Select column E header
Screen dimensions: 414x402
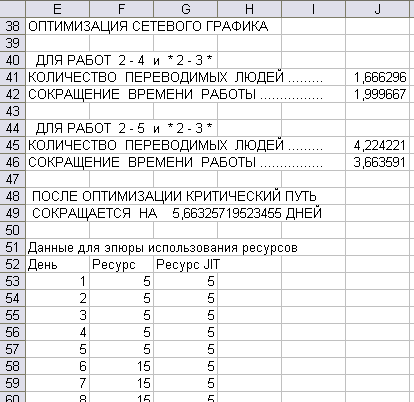coord(57,9)
